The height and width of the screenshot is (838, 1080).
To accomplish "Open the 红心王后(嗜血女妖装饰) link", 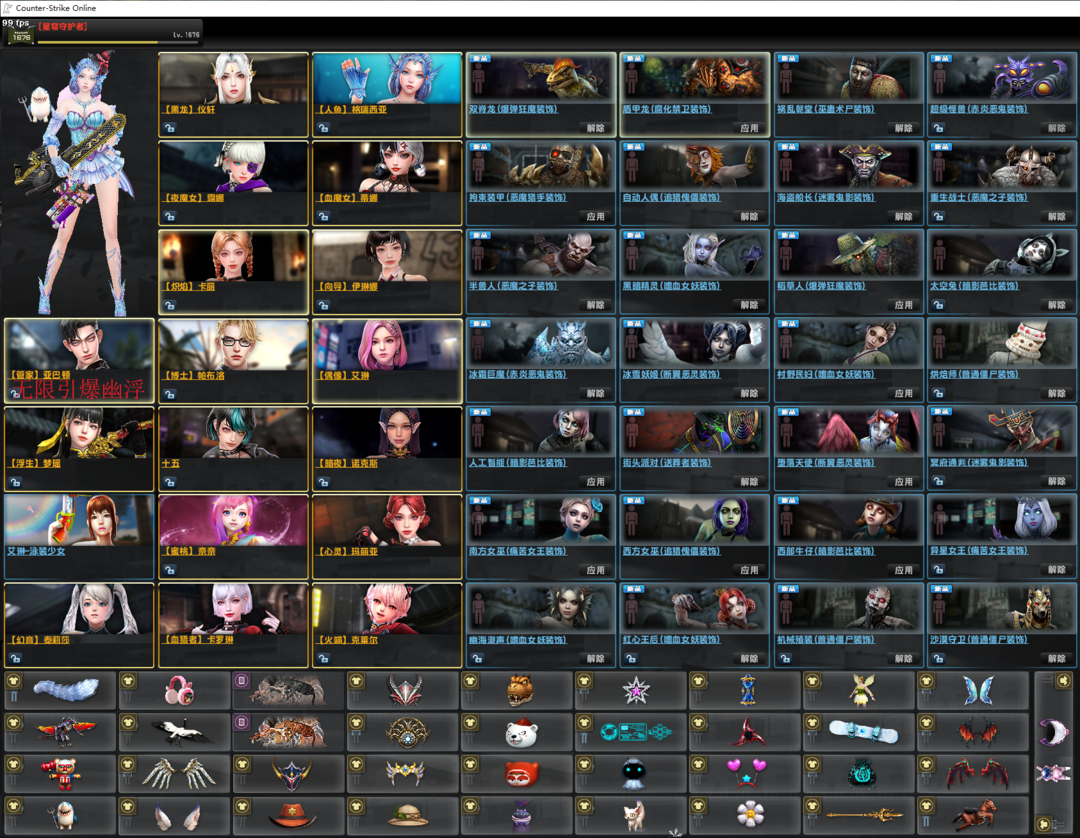I will [671, 640].
